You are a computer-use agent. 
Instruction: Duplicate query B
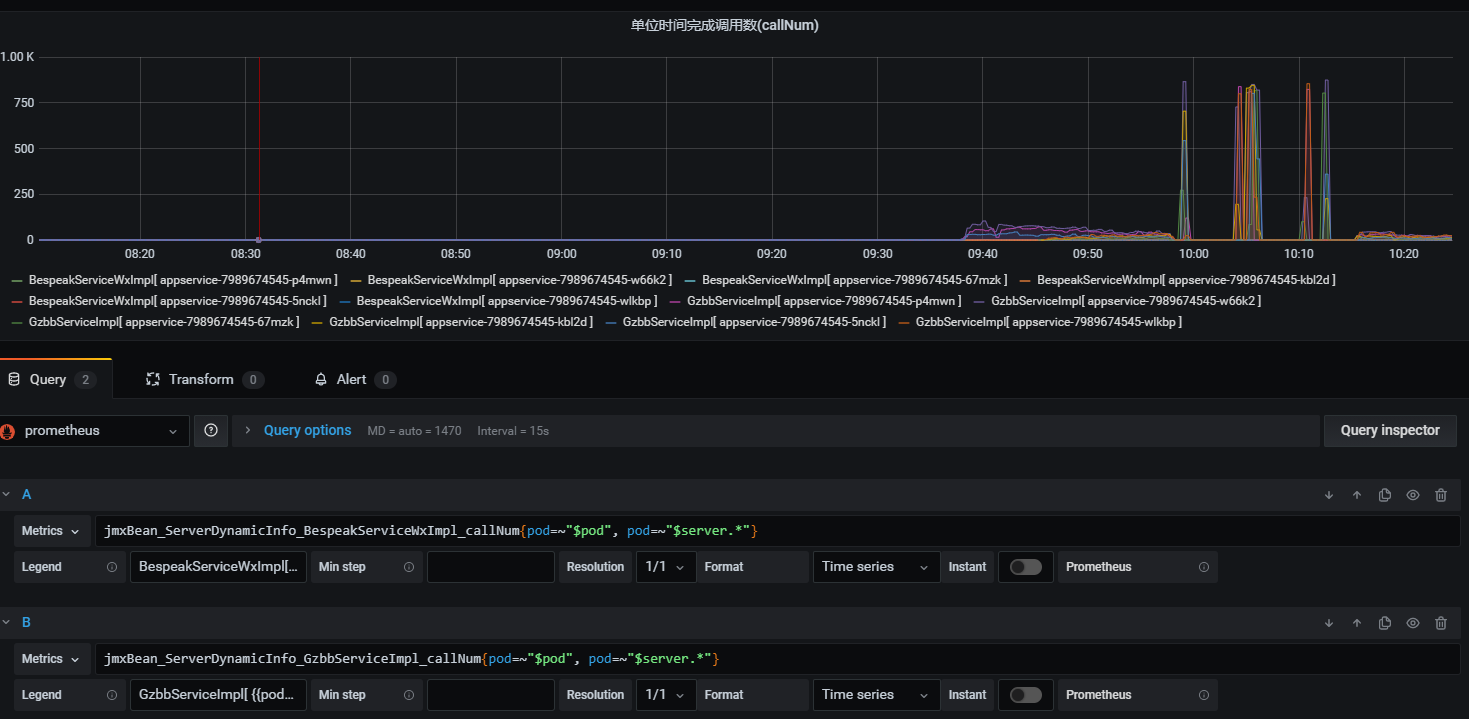pyautogui.click(x=1385, y=623)
